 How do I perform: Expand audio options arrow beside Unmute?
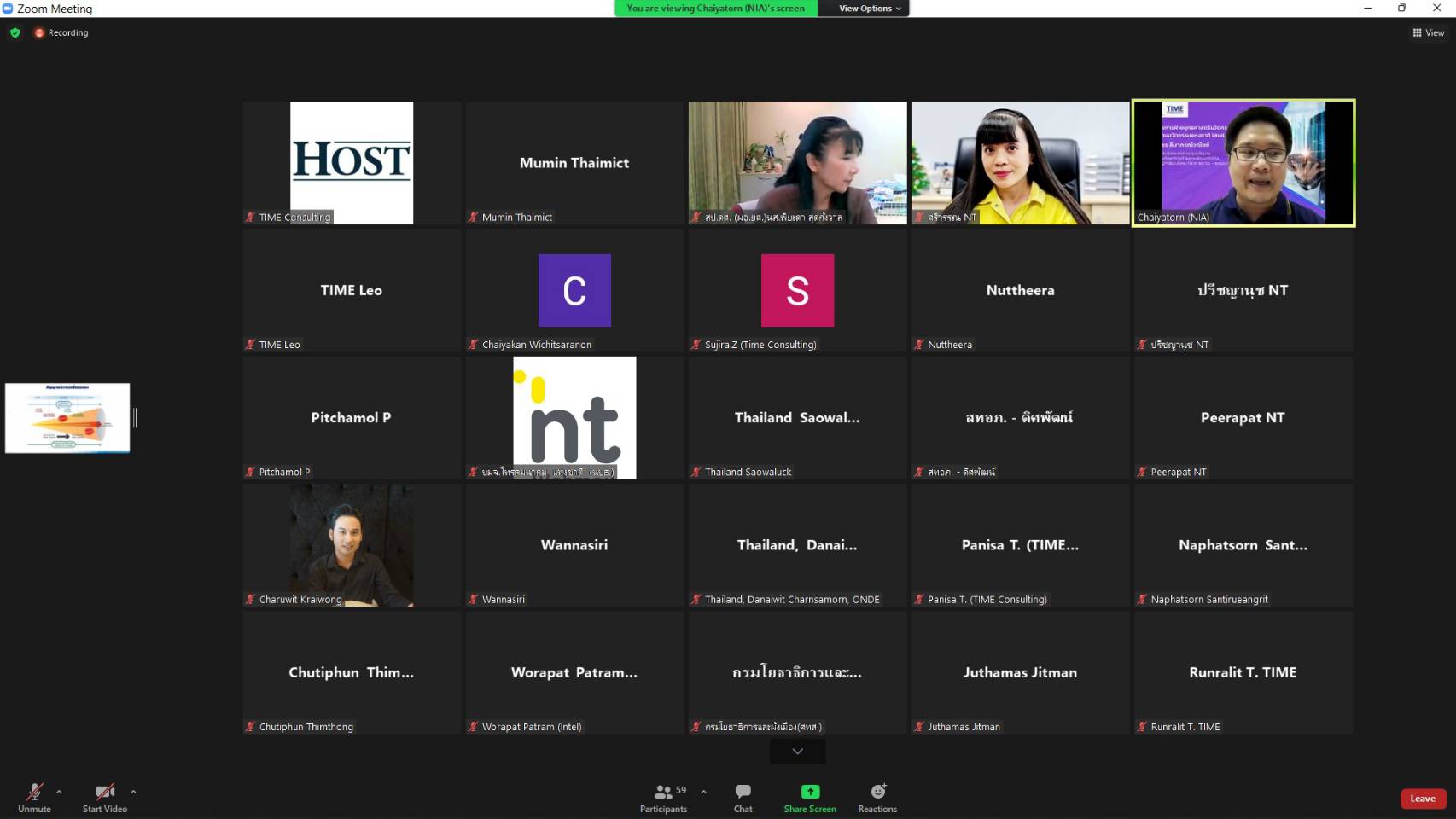[59, 792]
